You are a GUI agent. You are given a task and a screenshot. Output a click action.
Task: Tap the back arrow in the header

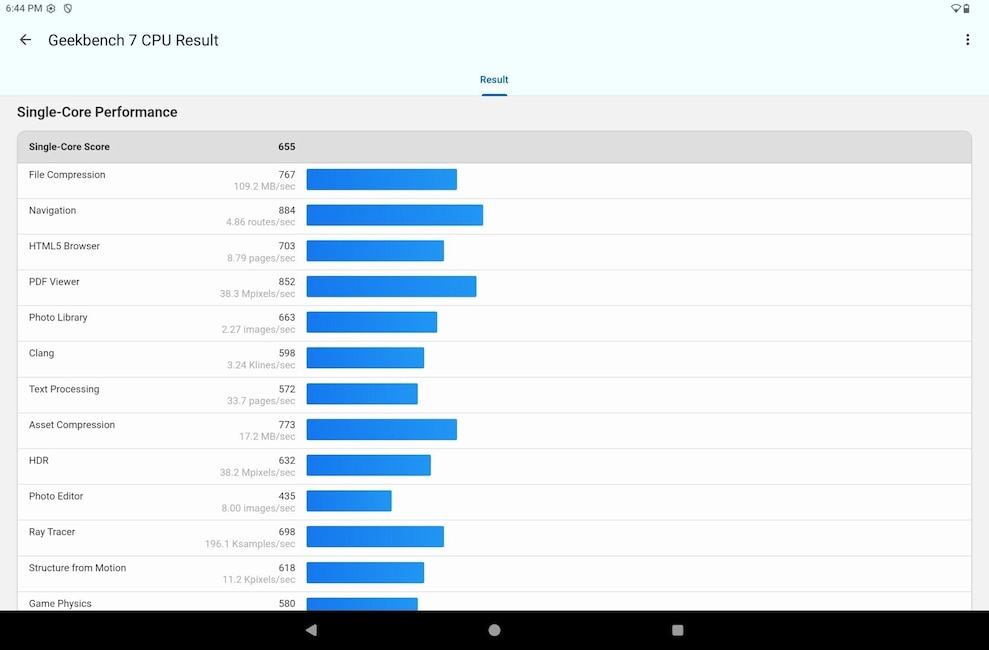coord(25,40)
